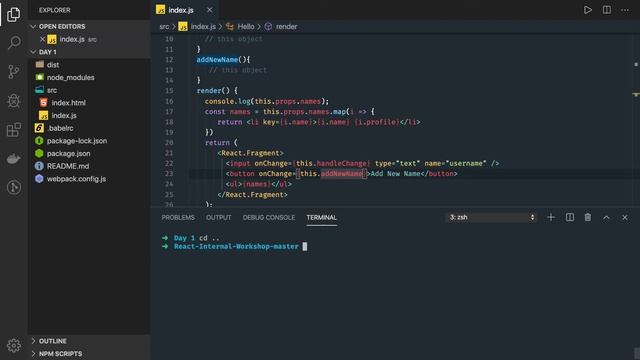Switch to the Debug Console tab

point(269,218)
